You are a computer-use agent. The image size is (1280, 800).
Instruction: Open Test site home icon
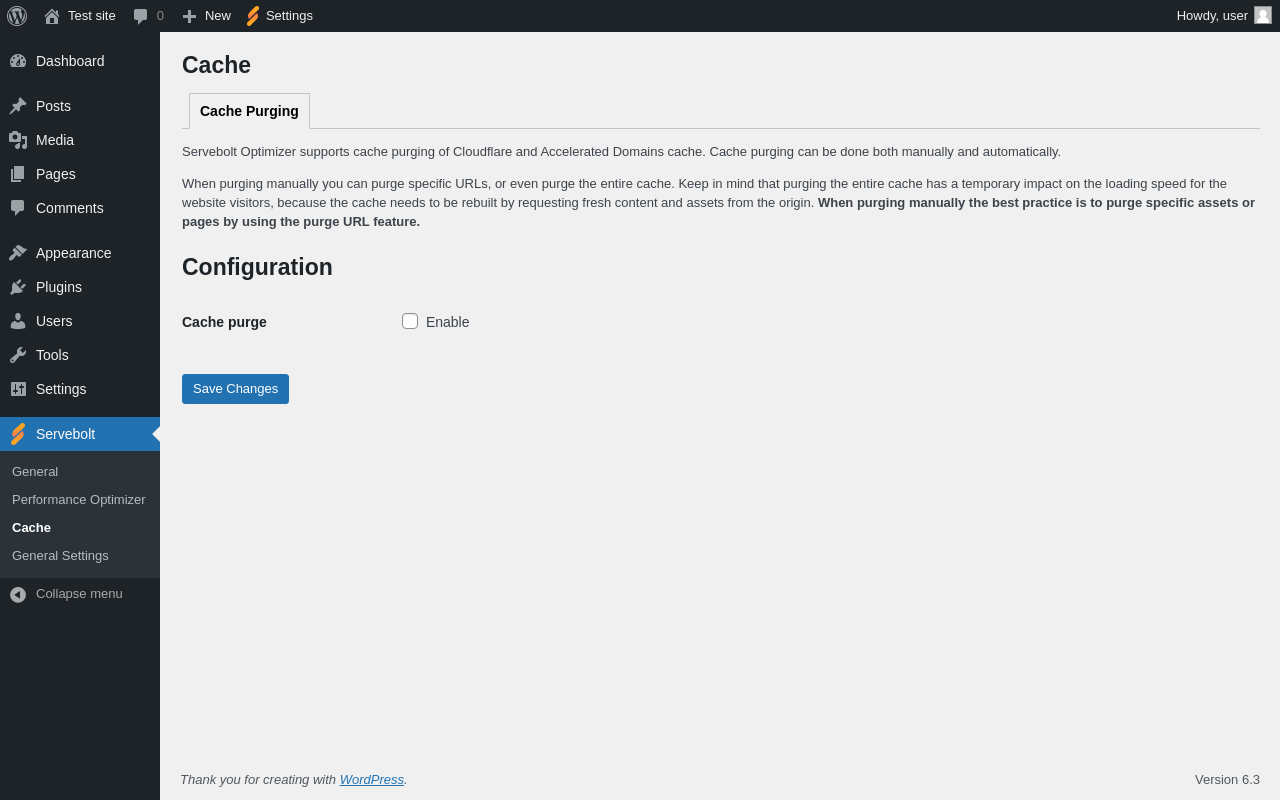(x=52, y=16)
